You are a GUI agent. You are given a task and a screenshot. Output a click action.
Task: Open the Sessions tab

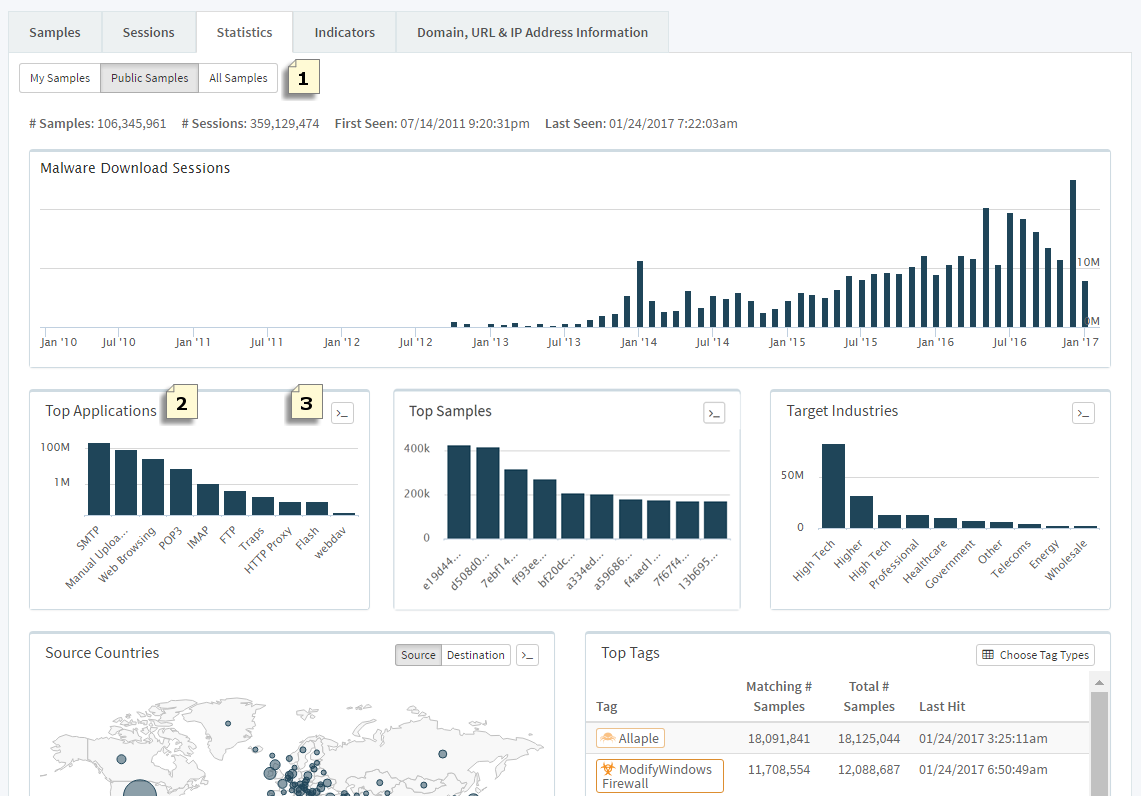(149, 32)
